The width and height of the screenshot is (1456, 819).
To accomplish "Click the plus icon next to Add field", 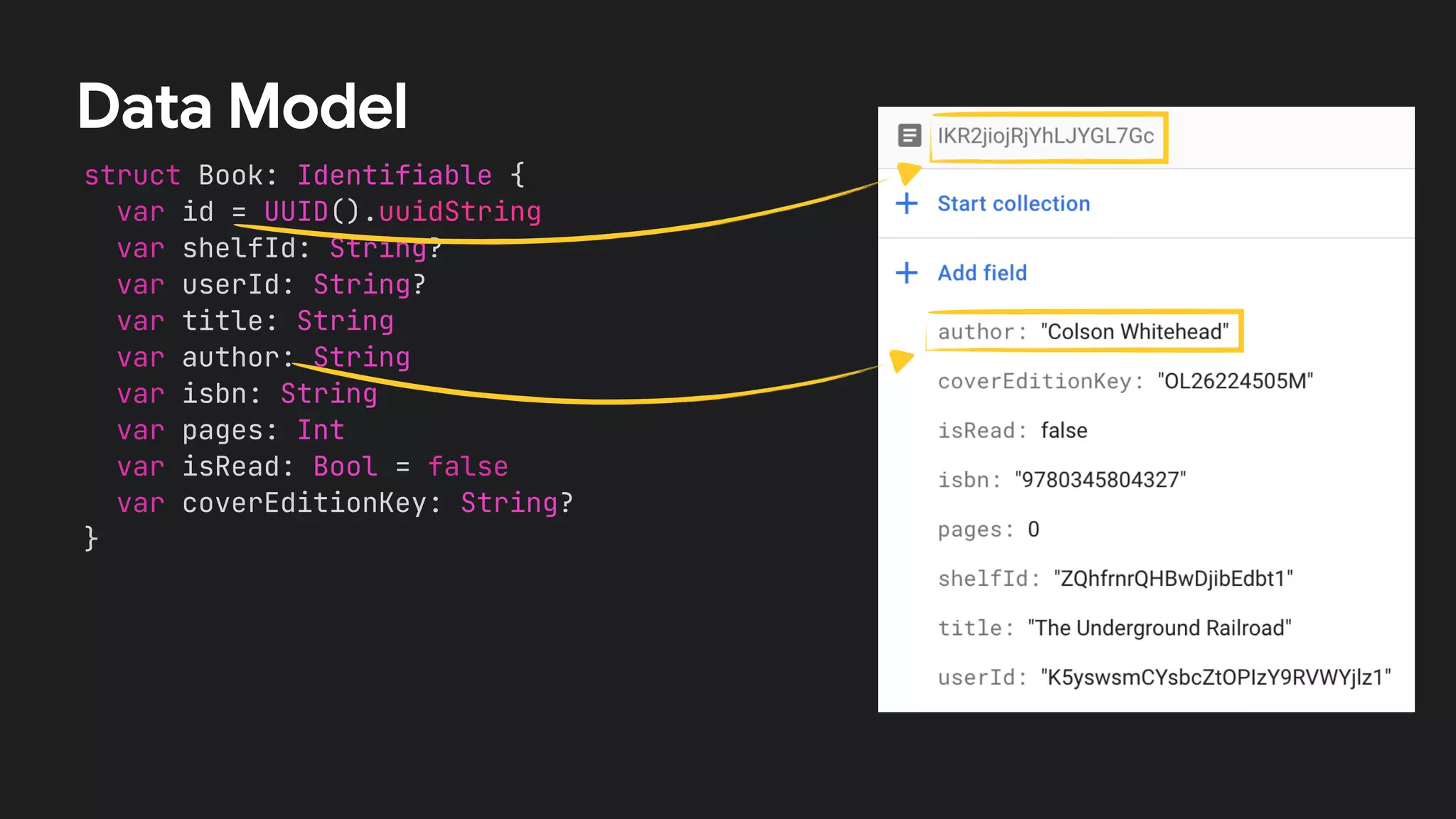I will pos(906,272).
